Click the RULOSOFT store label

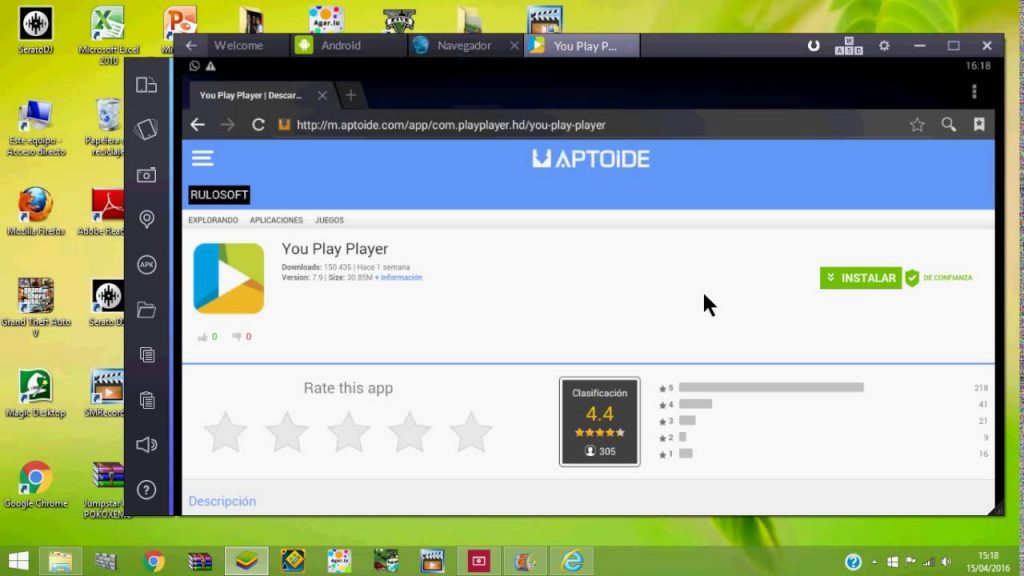[219, 195]
